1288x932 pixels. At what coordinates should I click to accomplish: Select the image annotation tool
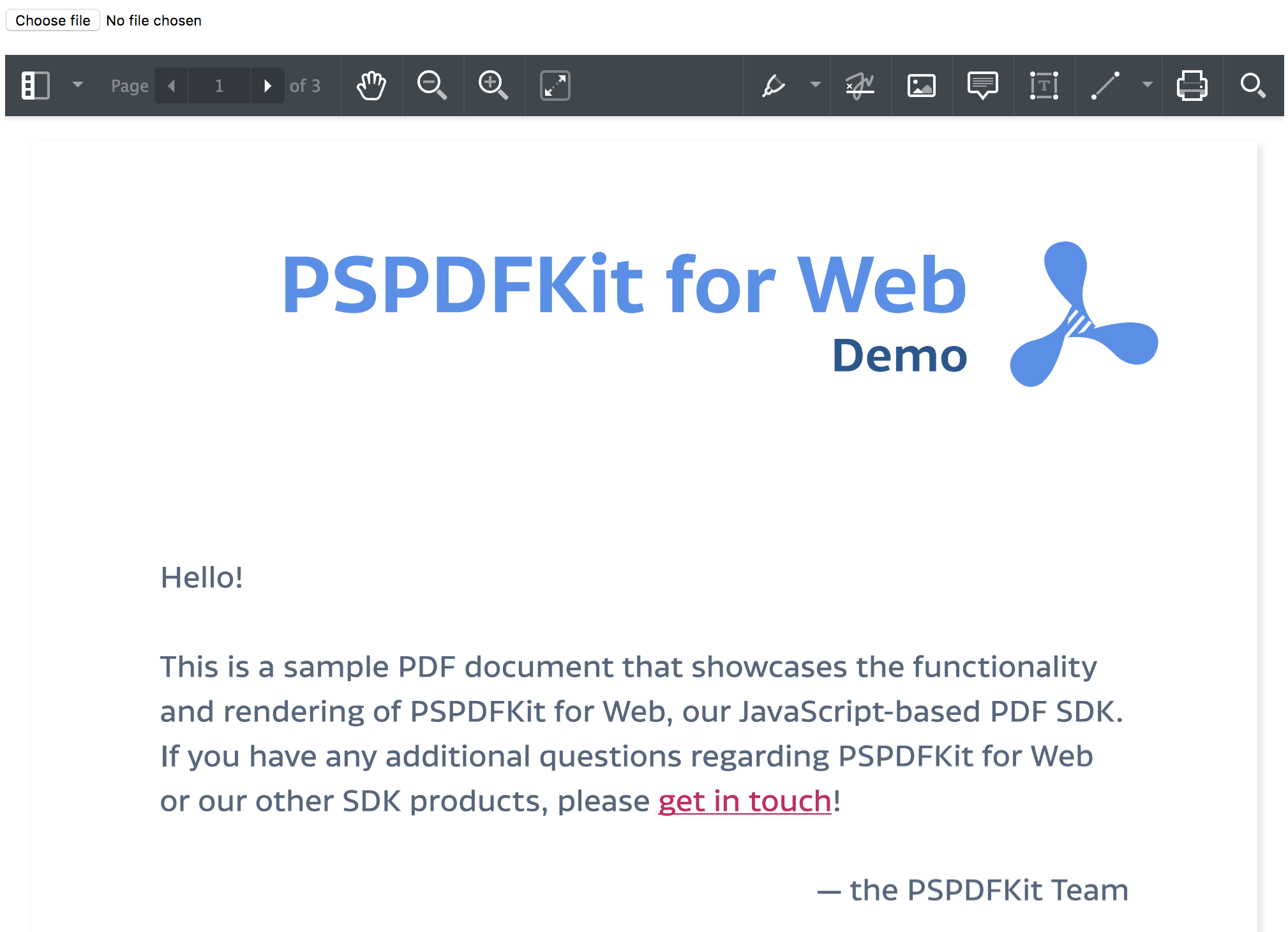921,86
